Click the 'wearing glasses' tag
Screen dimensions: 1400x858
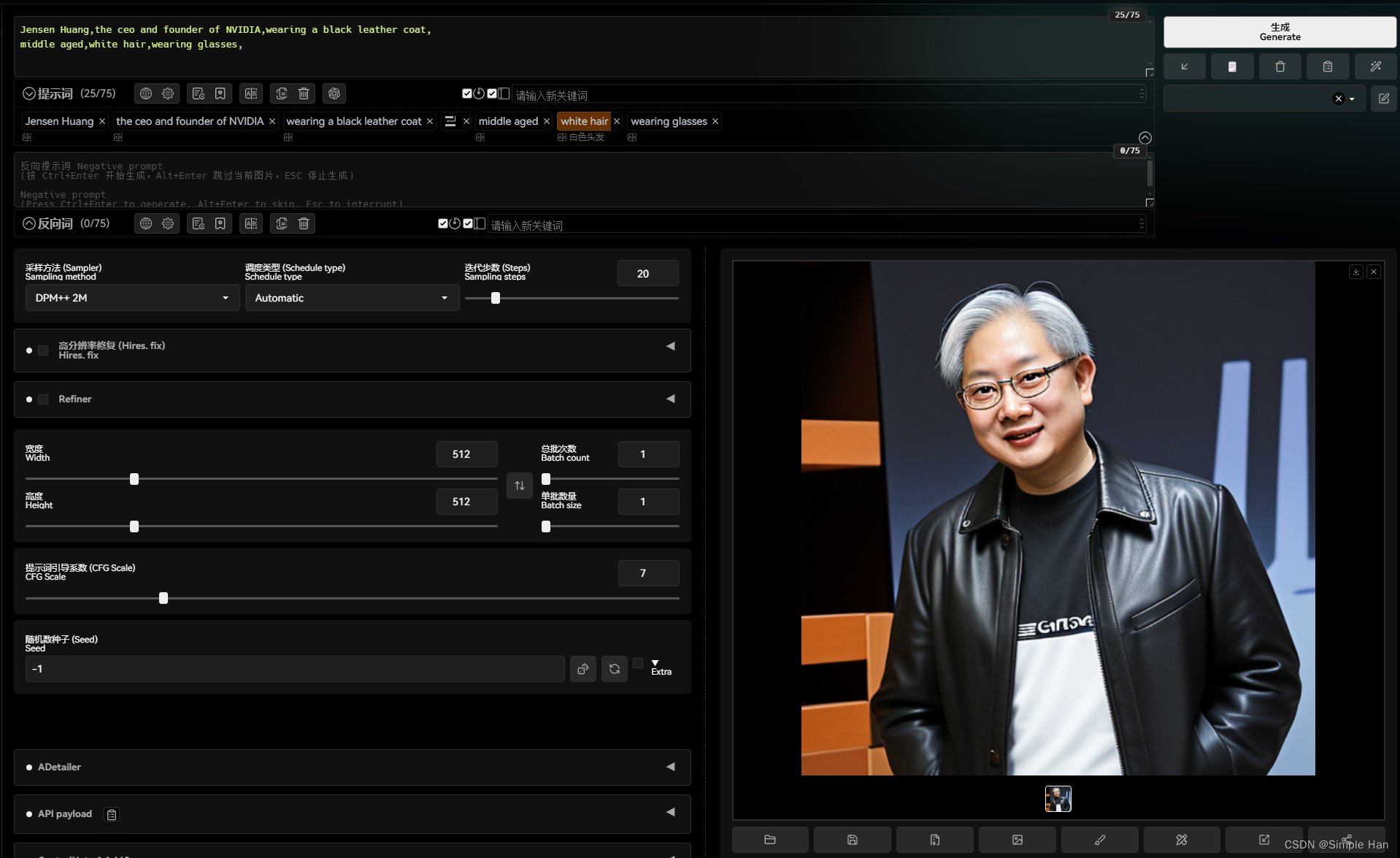pos(669,121)
